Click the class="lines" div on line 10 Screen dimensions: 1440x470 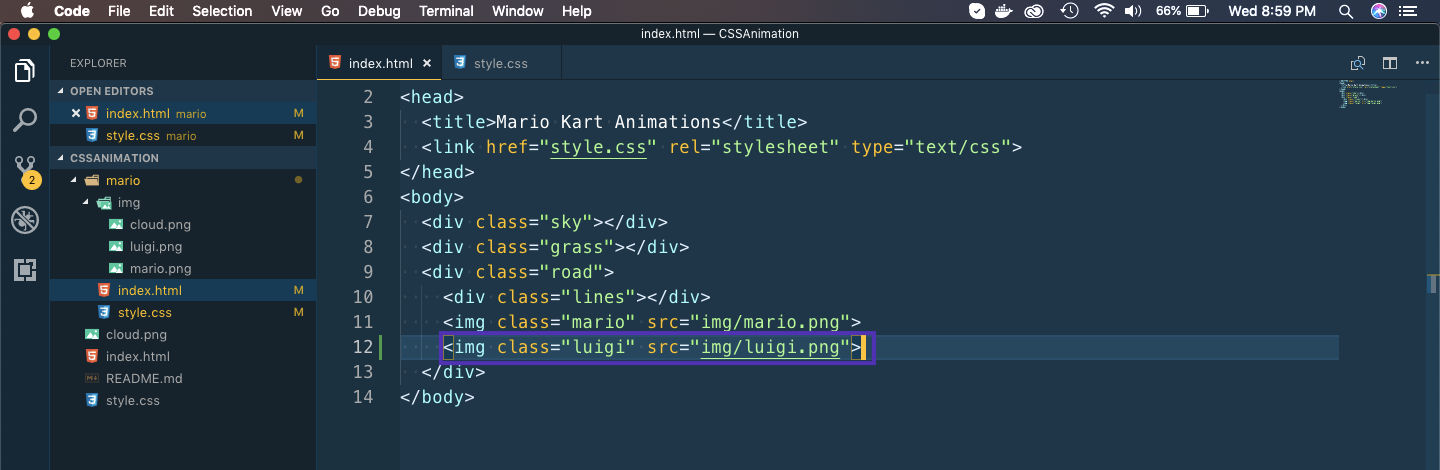577,297
